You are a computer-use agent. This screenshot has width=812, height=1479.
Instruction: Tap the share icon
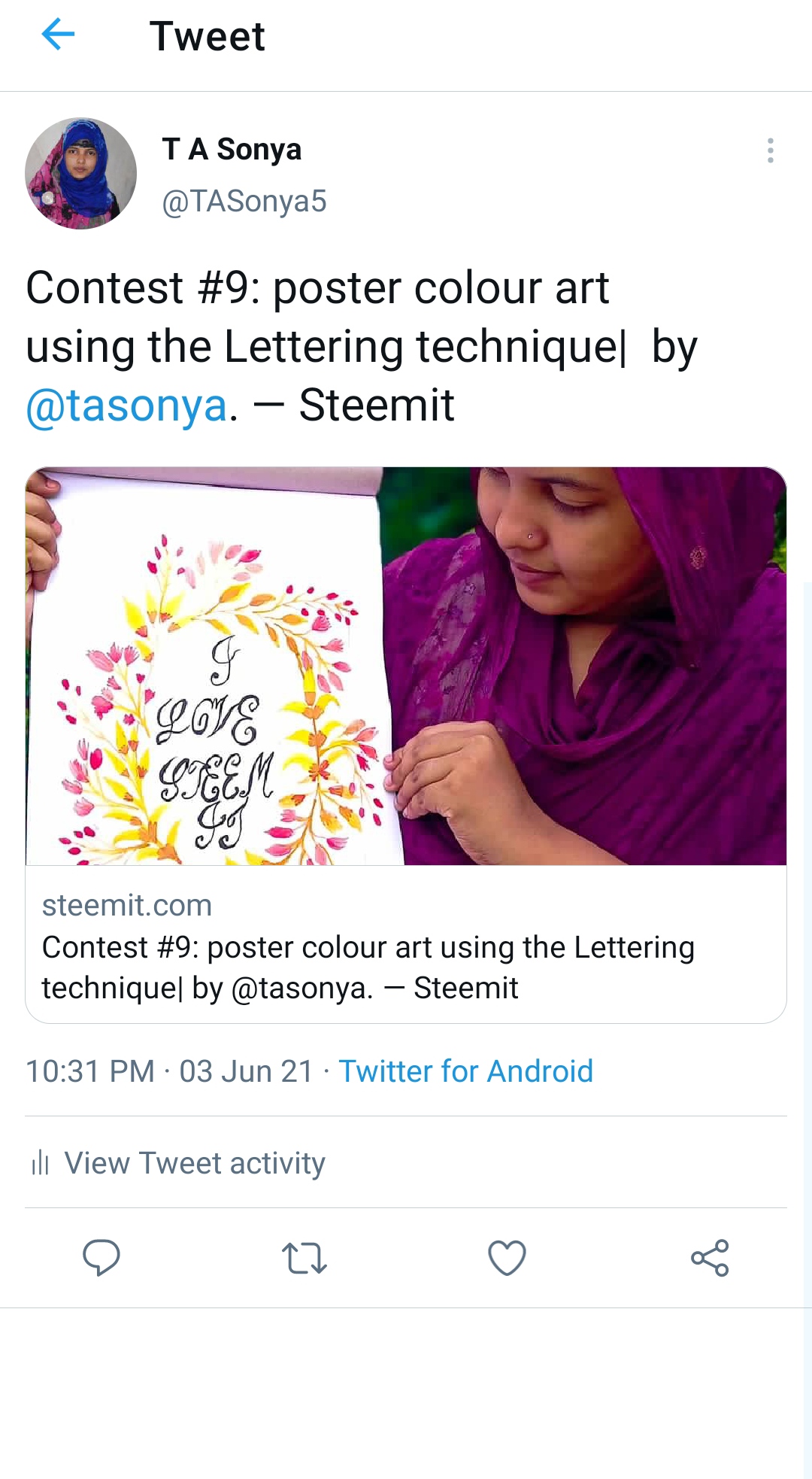coord(710,1258)
